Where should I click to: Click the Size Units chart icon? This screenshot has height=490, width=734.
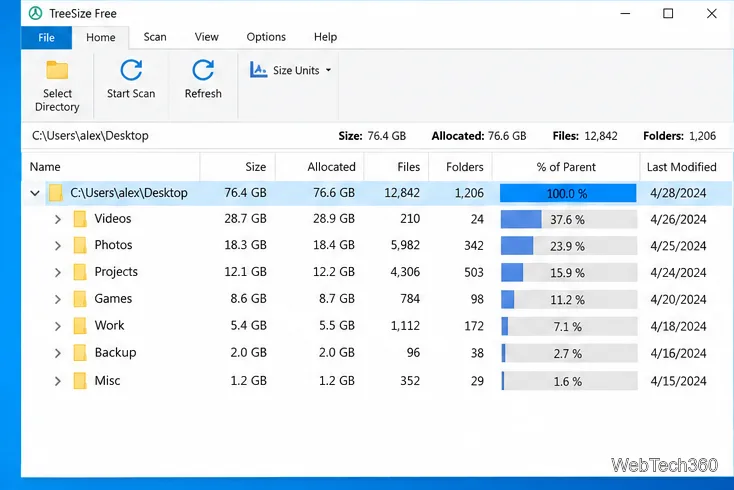coord(258,70)
